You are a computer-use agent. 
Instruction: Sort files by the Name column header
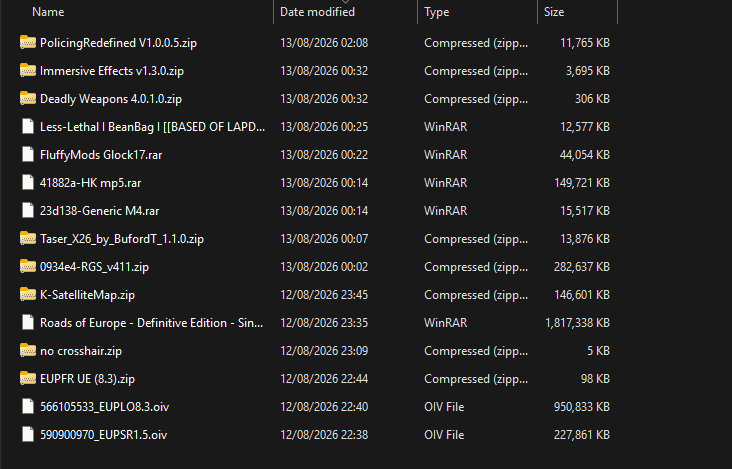48,12
